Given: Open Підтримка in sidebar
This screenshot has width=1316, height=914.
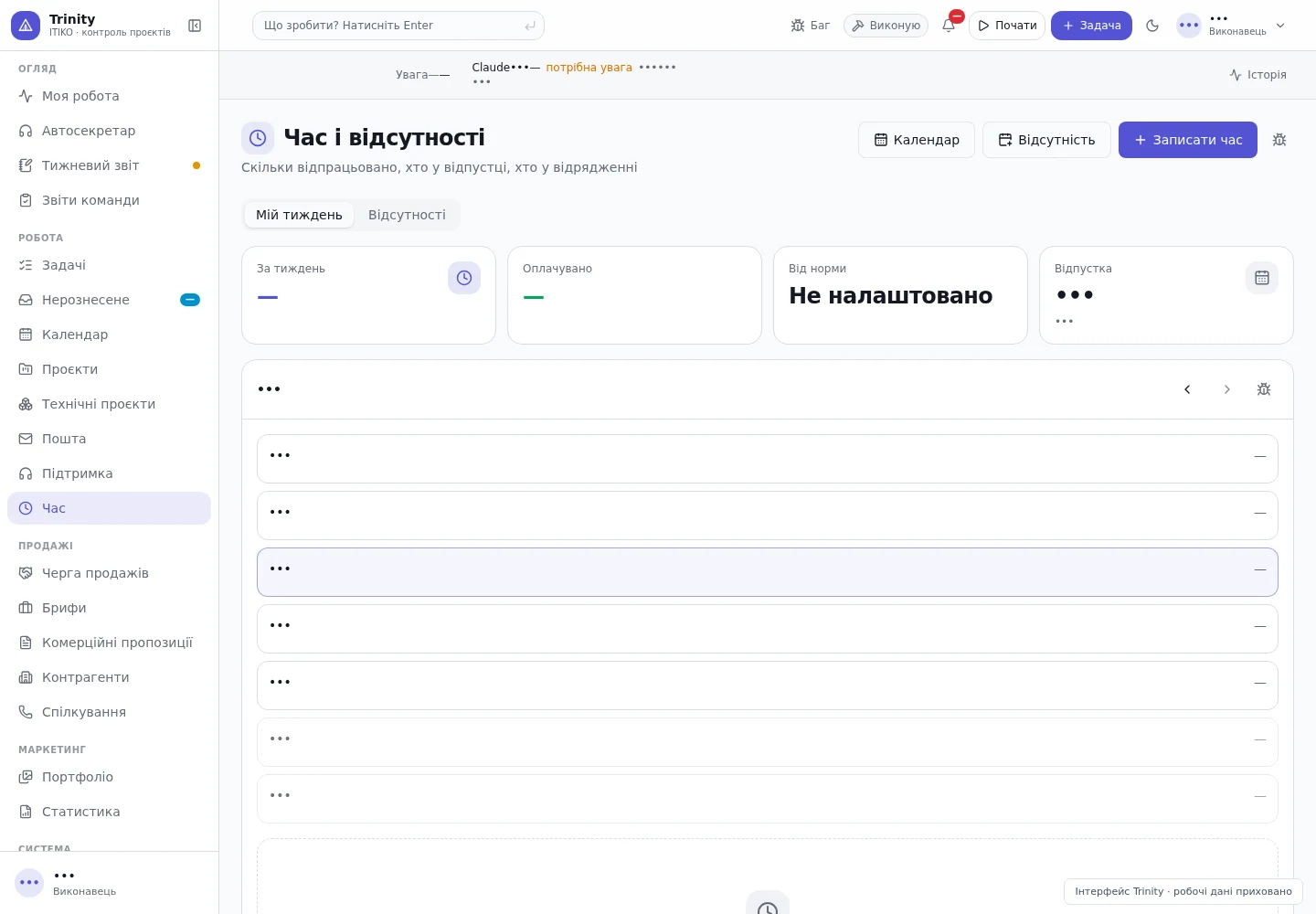Looking at the screenshot, I should [109, 473].
